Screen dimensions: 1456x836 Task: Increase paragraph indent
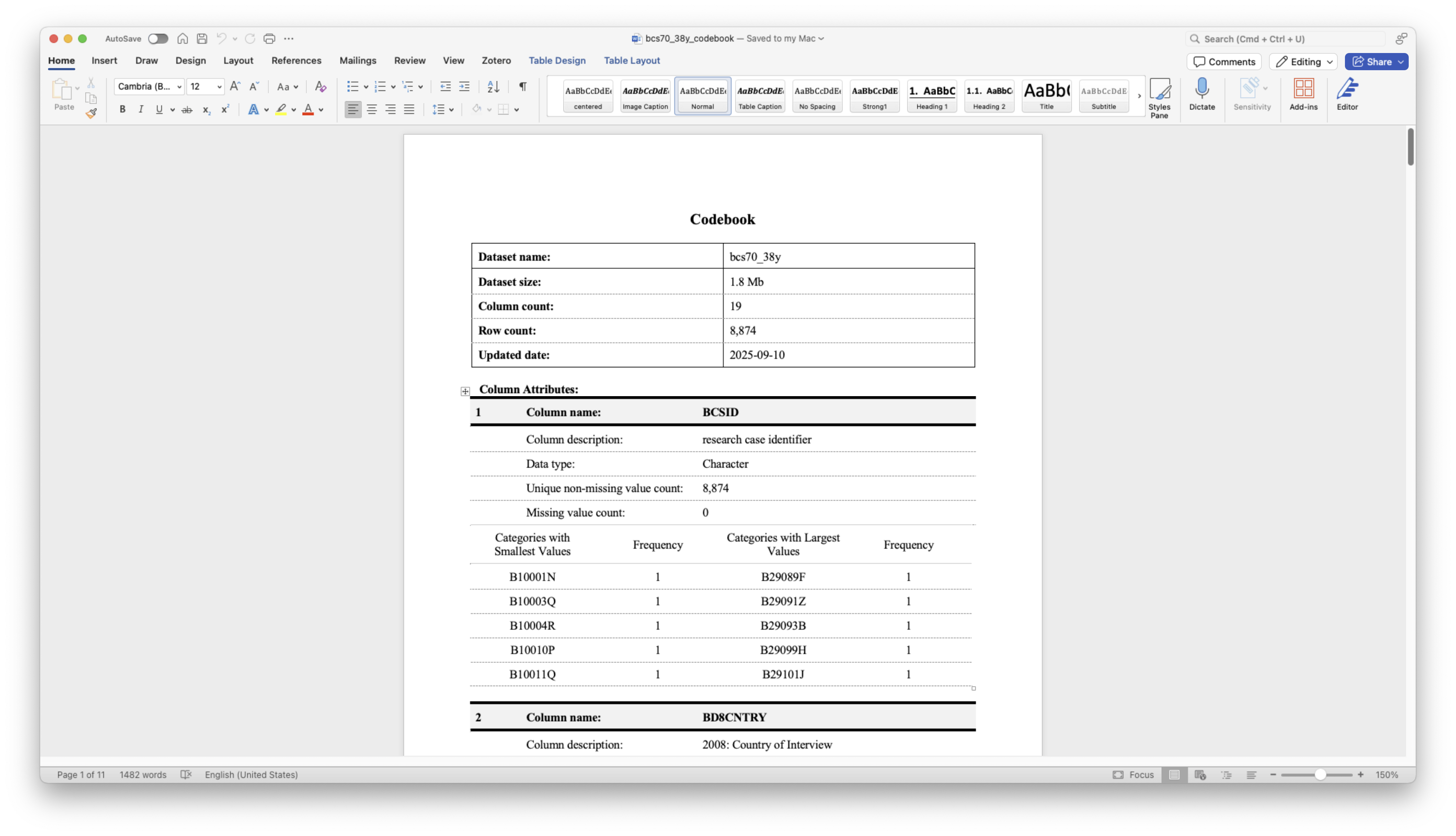pyautogui.click(x=464, y=87)
